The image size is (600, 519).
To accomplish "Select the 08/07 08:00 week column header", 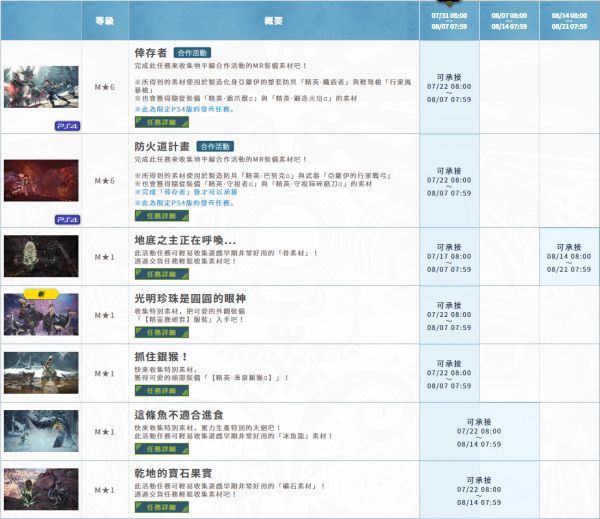I will tap(509, 21).
